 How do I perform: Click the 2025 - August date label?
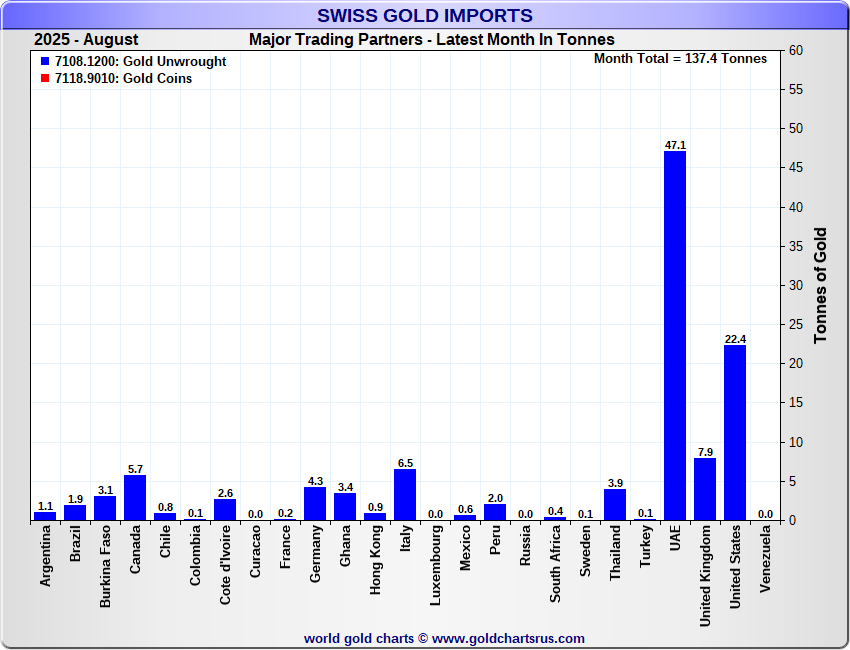86,40
